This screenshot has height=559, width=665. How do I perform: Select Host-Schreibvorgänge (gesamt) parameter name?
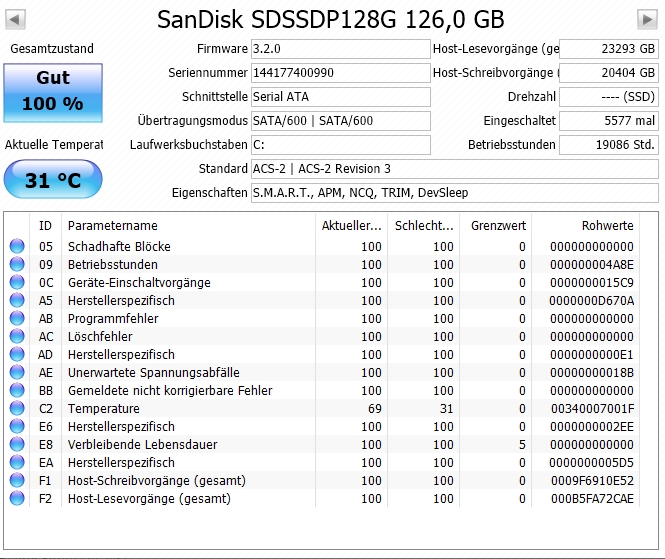157,481
